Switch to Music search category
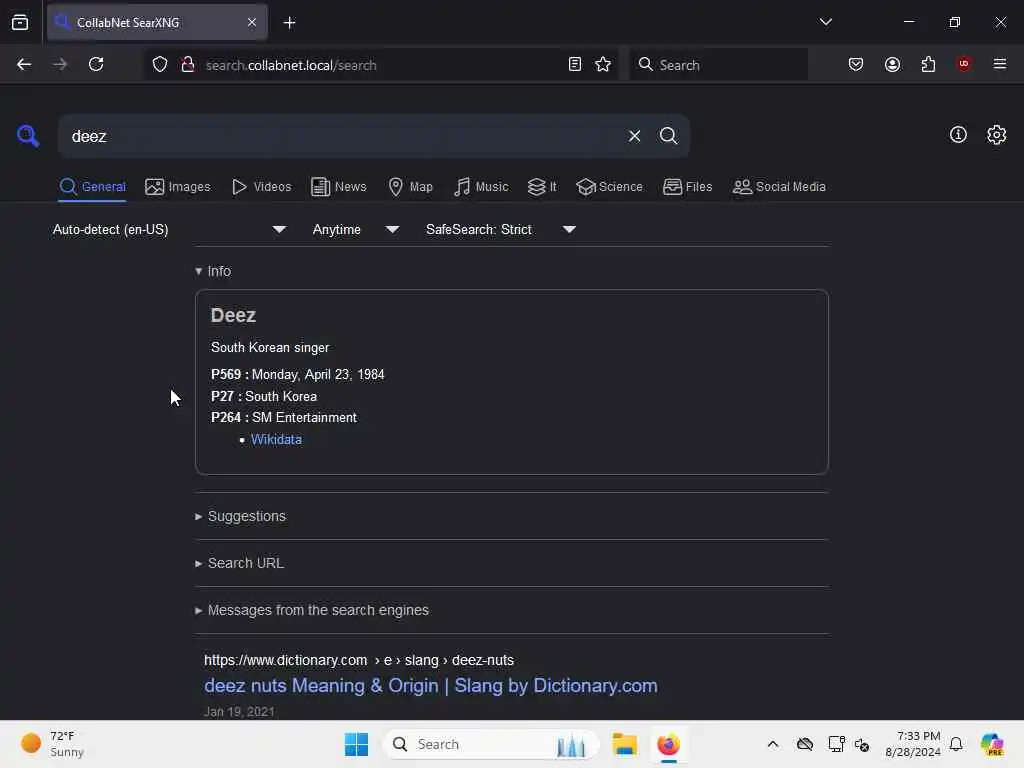 (481, 187)
